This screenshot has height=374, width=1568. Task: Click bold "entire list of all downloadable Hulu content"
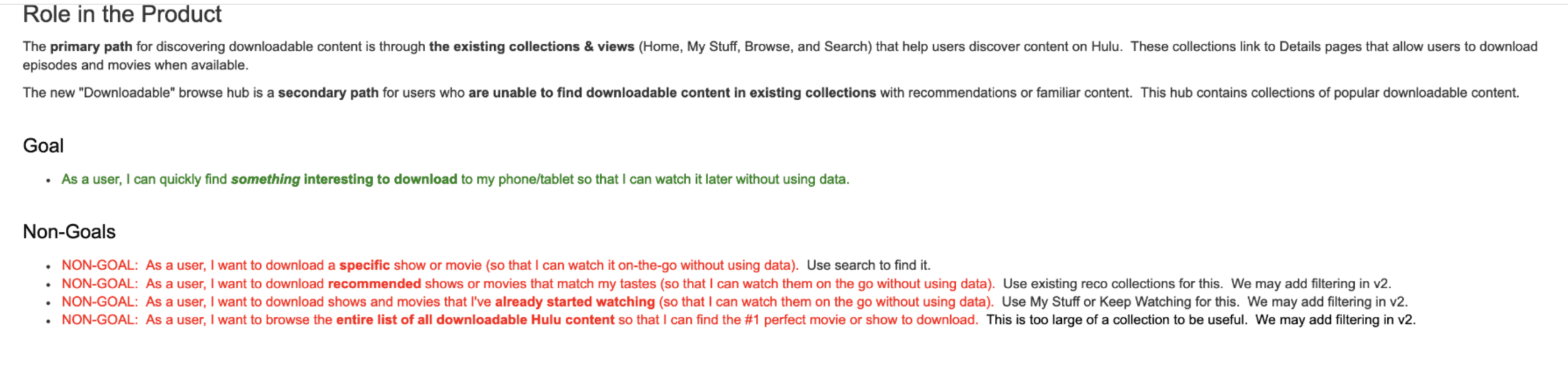tap(475, 320)
